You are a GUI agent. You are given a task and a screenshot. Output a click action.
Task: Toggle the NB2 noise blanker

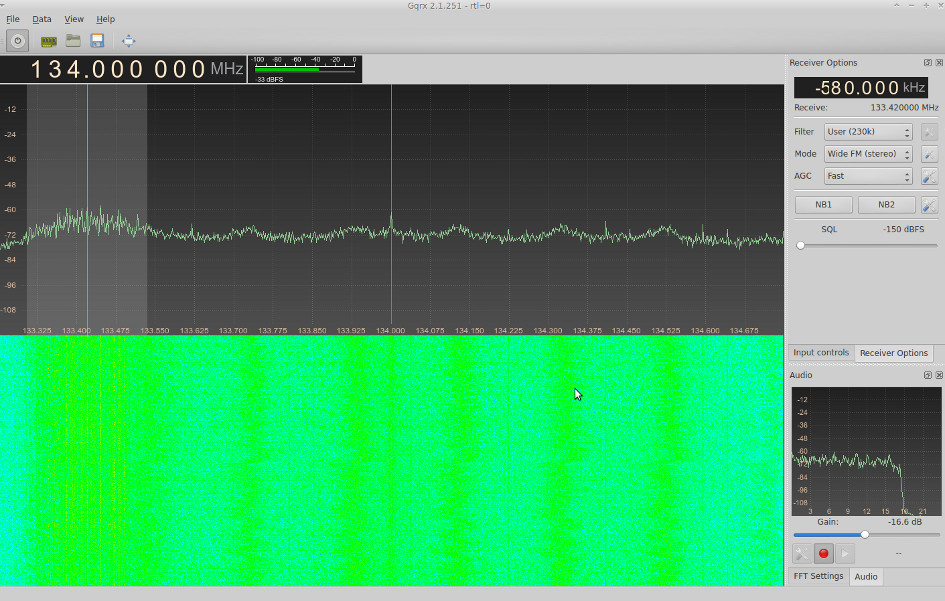886,205
